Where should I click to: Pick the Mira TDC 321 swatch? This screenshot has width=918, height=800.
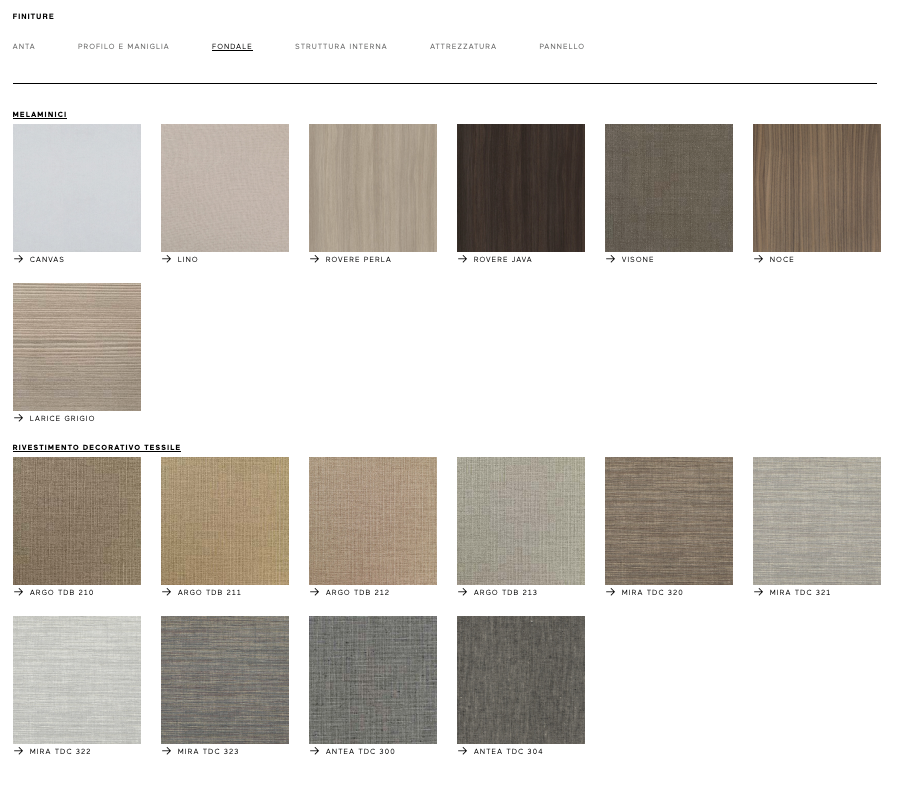[817, 521]
